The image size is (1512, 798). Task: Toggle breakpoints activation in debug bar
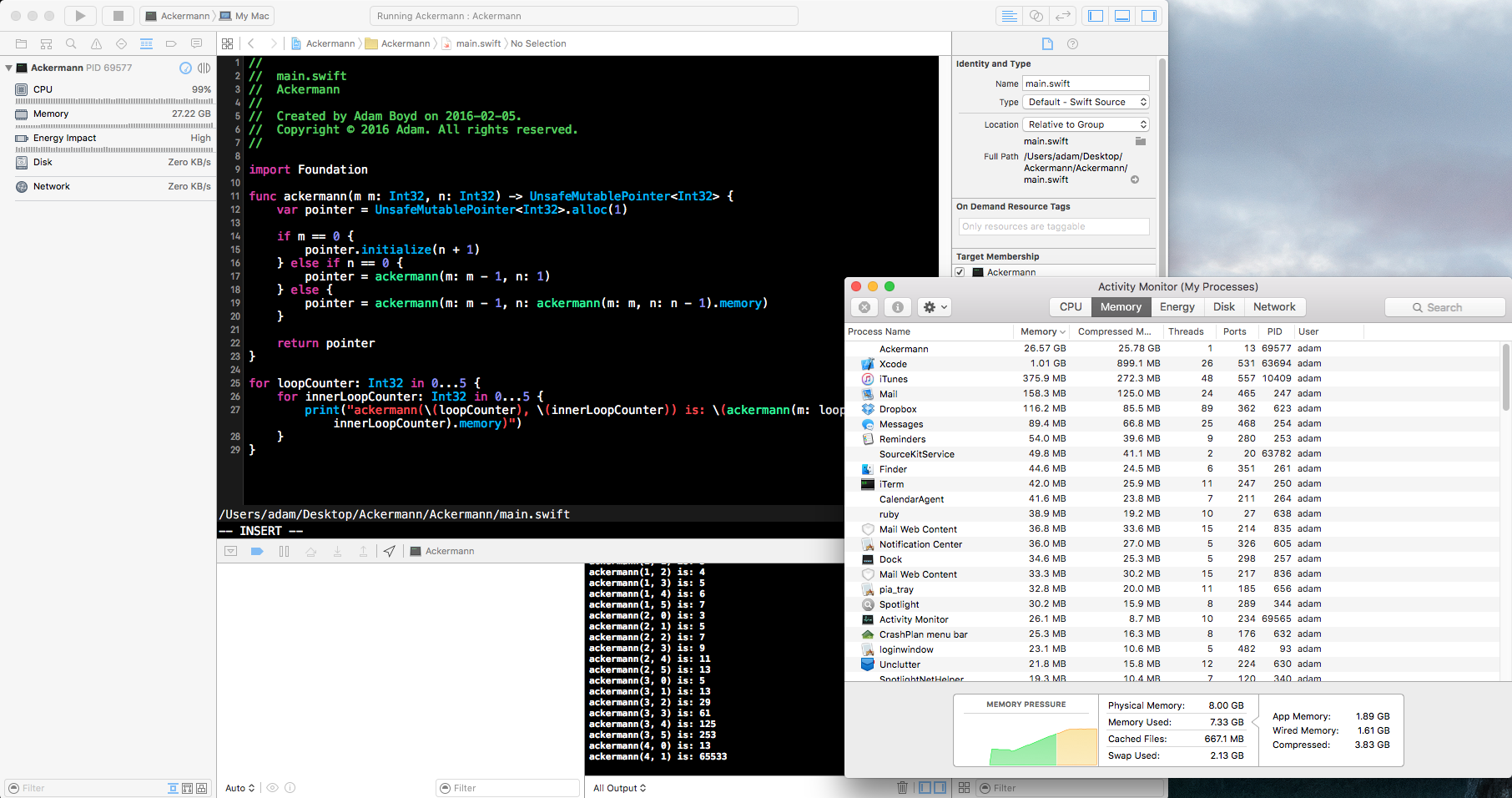coord(257,551)
